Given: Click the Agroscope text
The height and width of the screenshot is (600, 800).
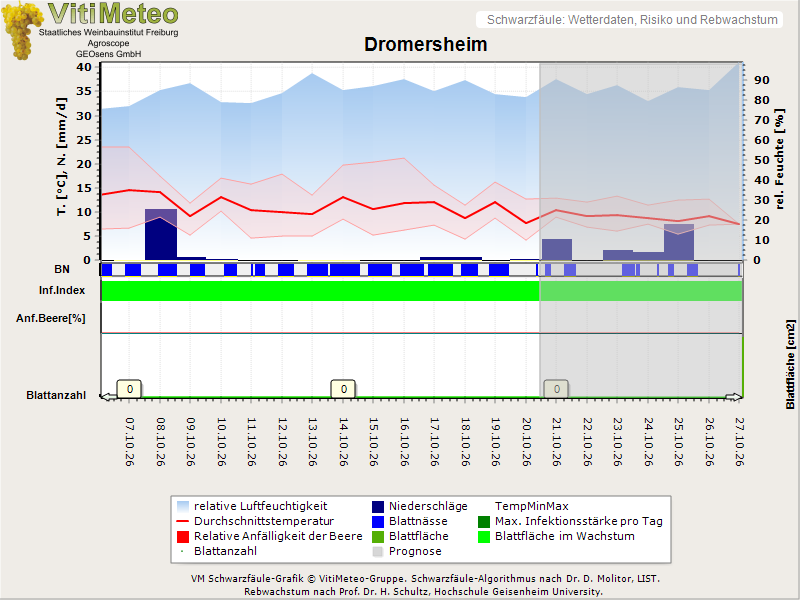Looking at the screenshot, I should point(108,43).
